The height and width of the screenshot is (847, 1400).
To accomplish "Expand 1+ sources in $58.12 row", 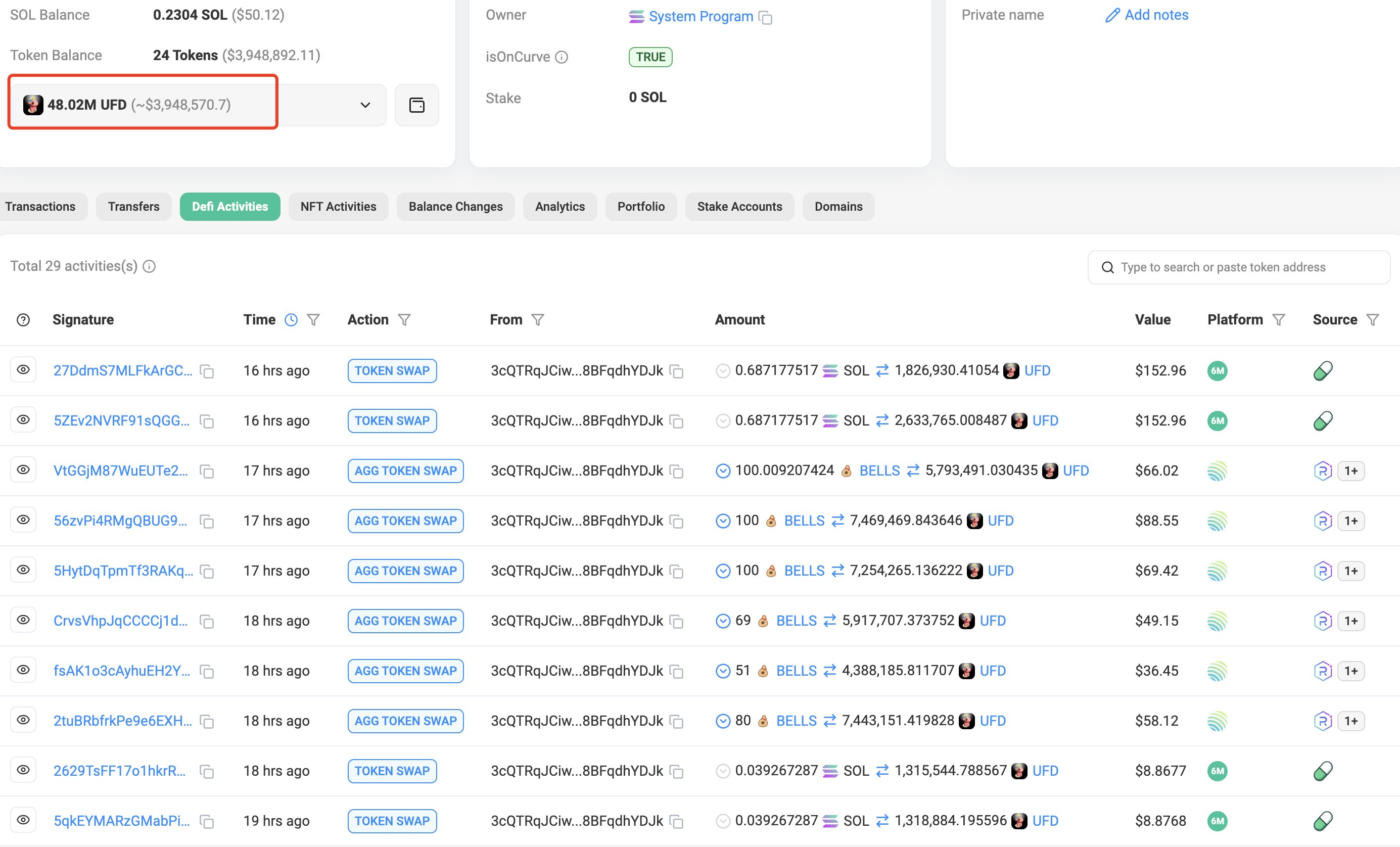I will click(x=1350, y=721).
